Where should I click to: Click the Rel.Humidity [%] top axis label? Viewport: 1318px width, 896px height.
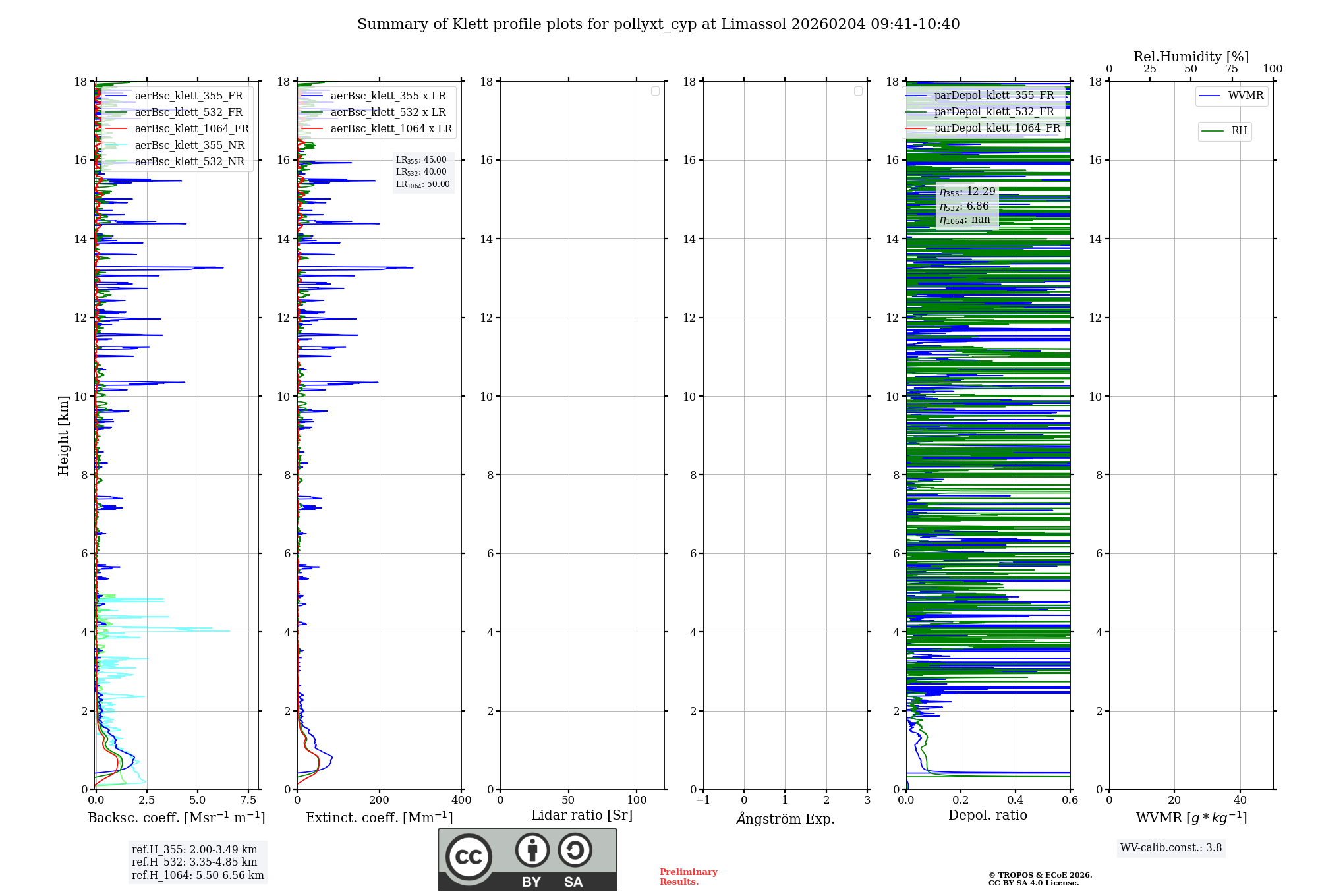1191,57
